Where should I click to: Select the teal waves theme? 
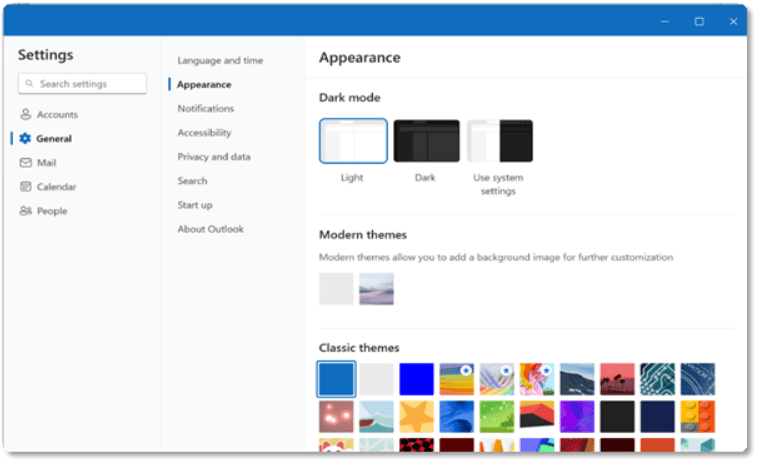376,416
